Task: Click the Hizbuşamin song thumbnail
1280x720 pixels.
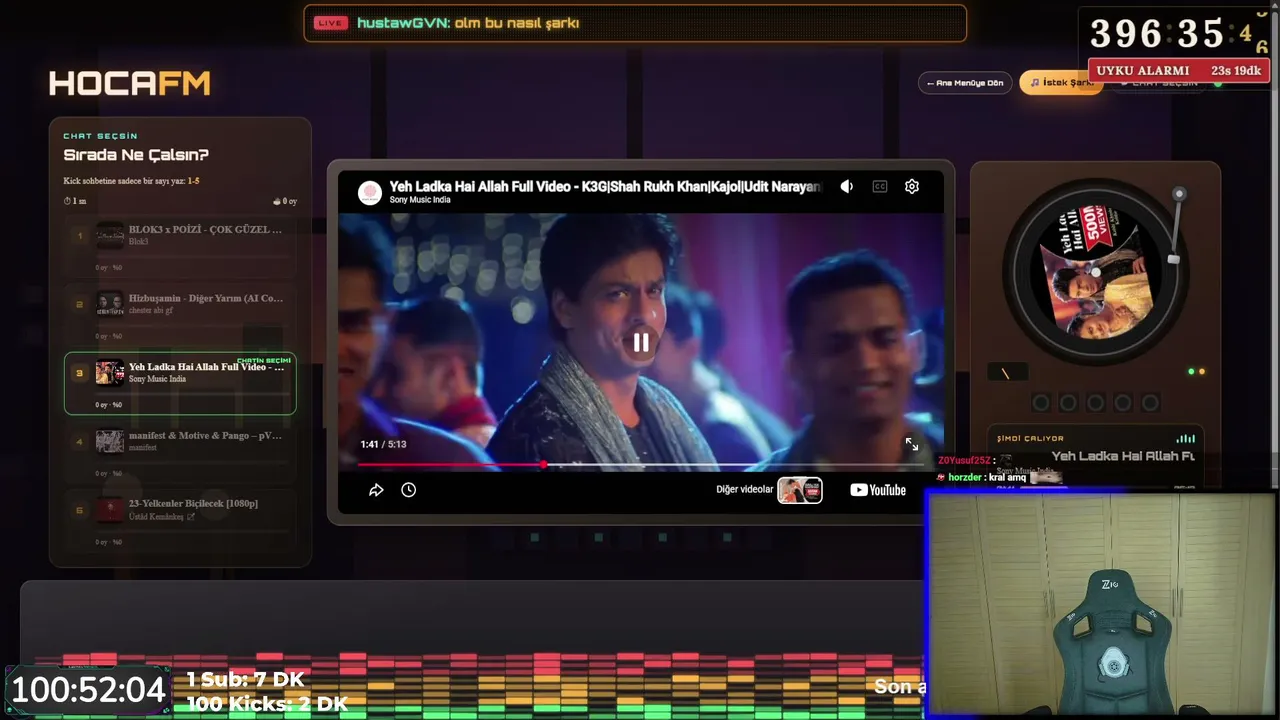Action: [x=110, y=304]
